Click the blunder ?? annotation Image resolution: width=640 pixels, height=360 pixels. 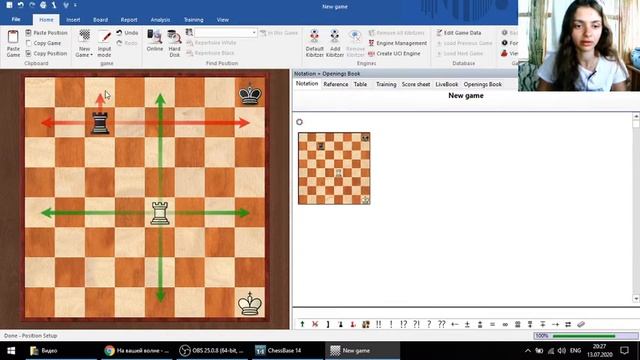click(442, 324)
